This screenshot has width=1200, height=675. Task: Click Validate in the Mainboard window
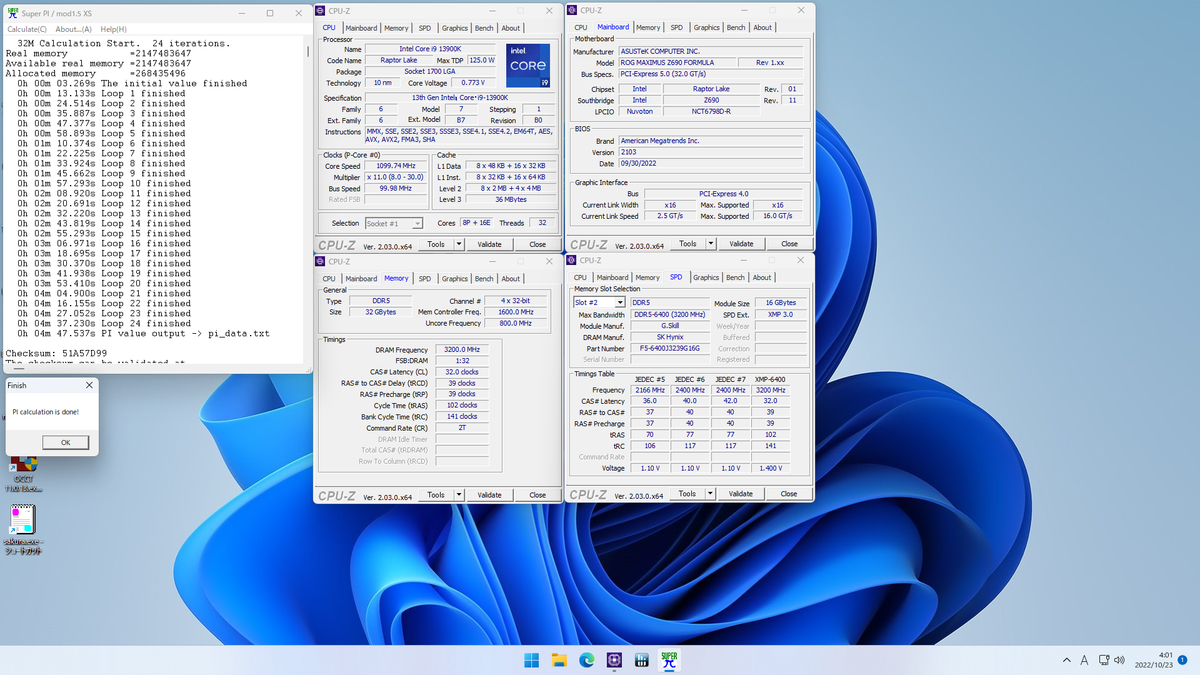pyautogui.click(x=741, y=244)
